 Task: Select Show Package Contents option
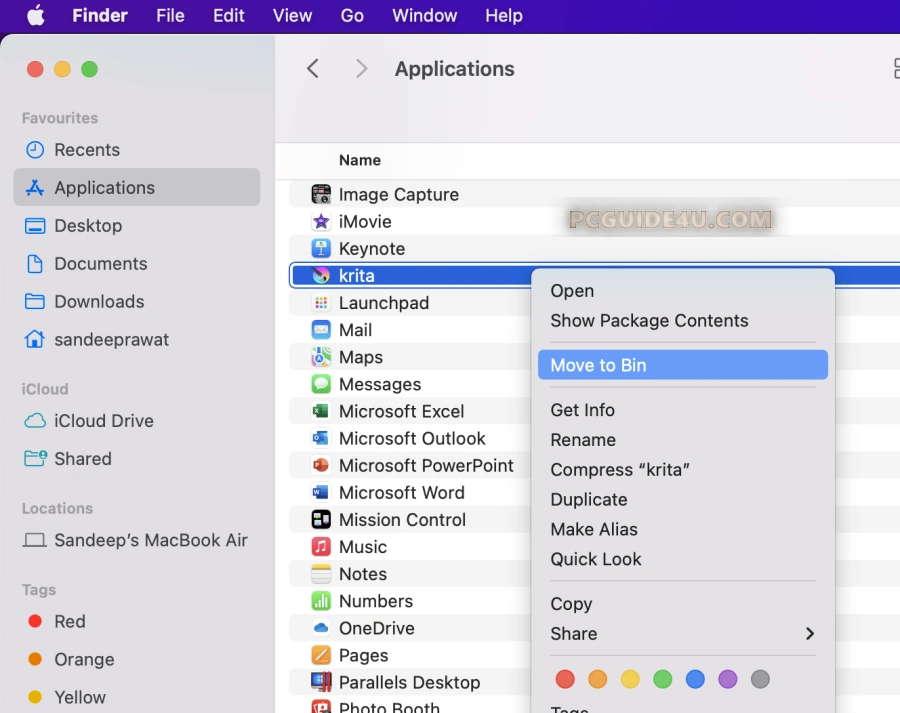tap(649, 321)
